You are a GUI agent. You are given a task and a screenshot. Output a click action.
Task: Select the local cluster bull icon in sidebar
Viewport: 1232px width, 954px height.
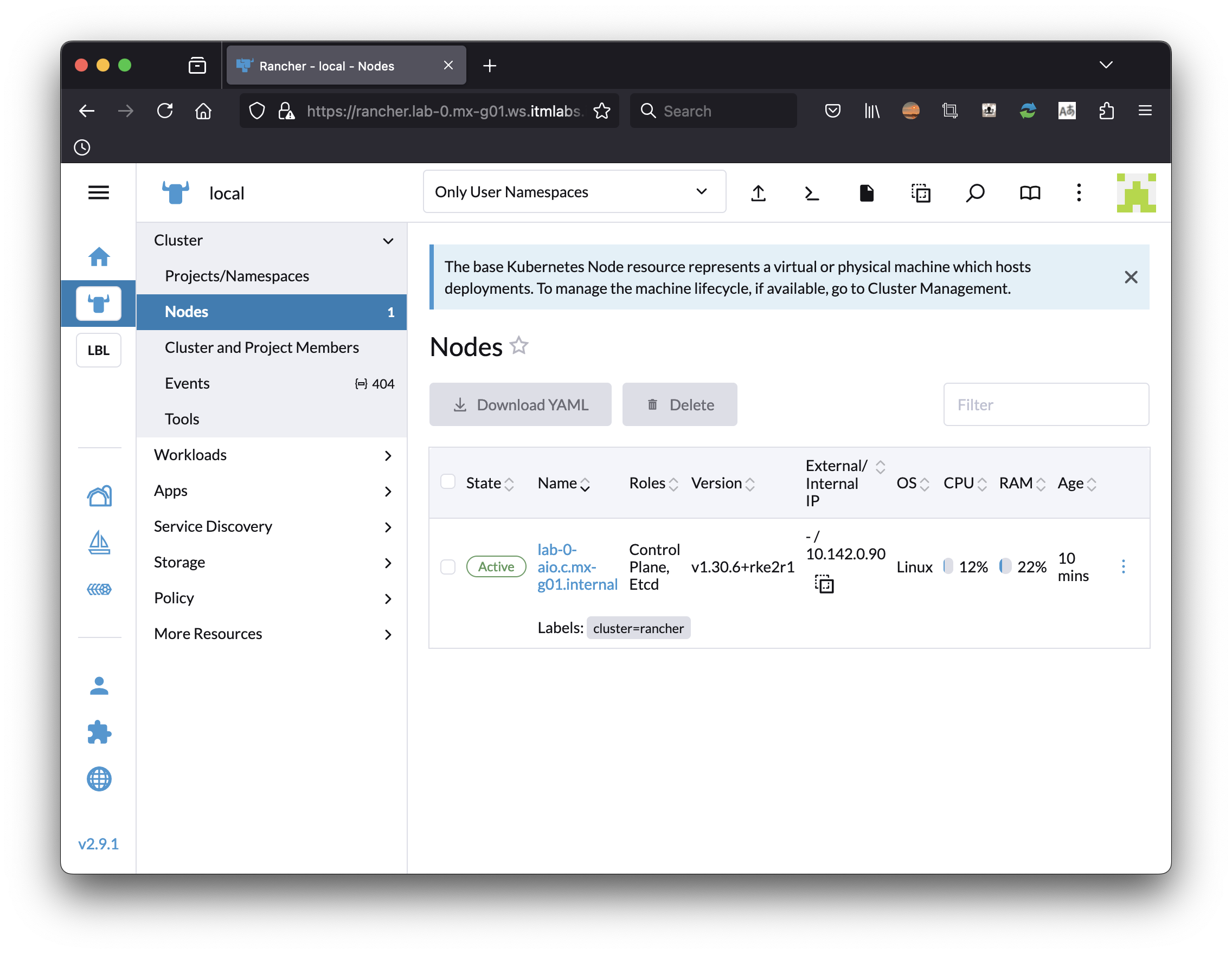99,304
